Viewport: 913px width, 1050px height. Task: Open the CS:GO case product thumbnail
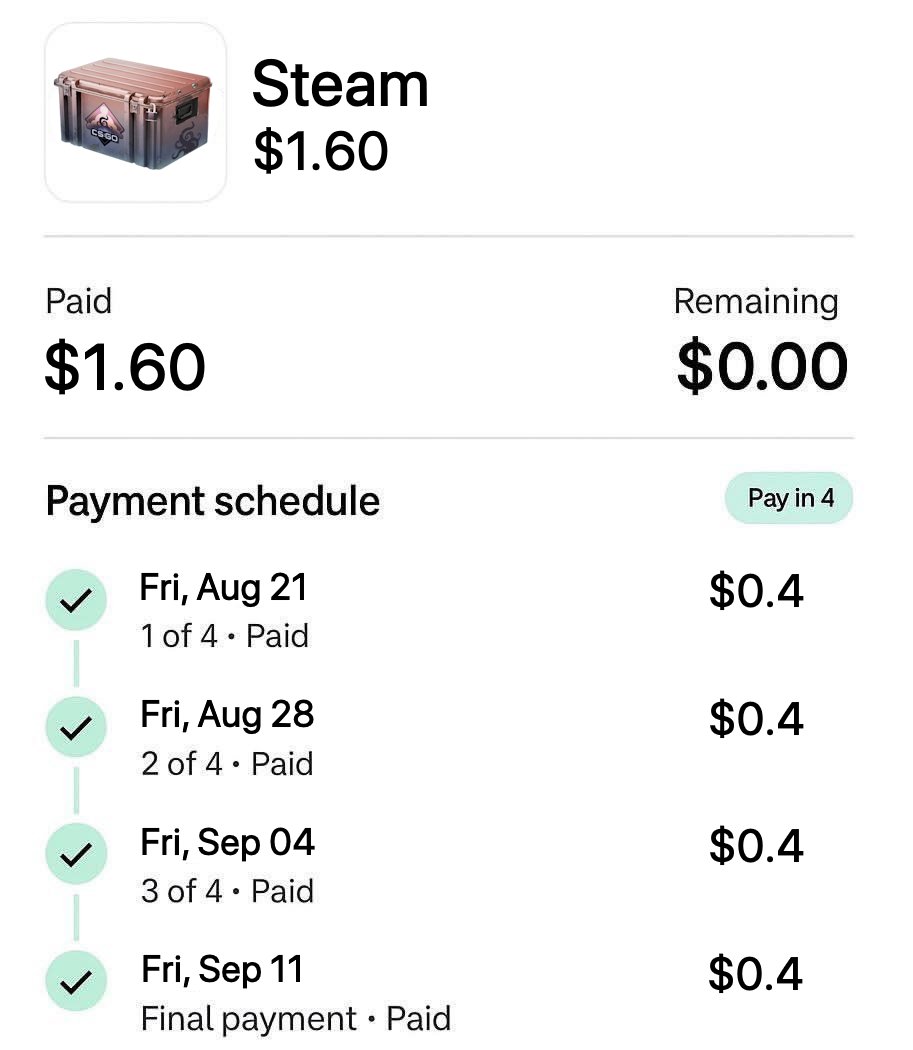(x=135, y=112)
